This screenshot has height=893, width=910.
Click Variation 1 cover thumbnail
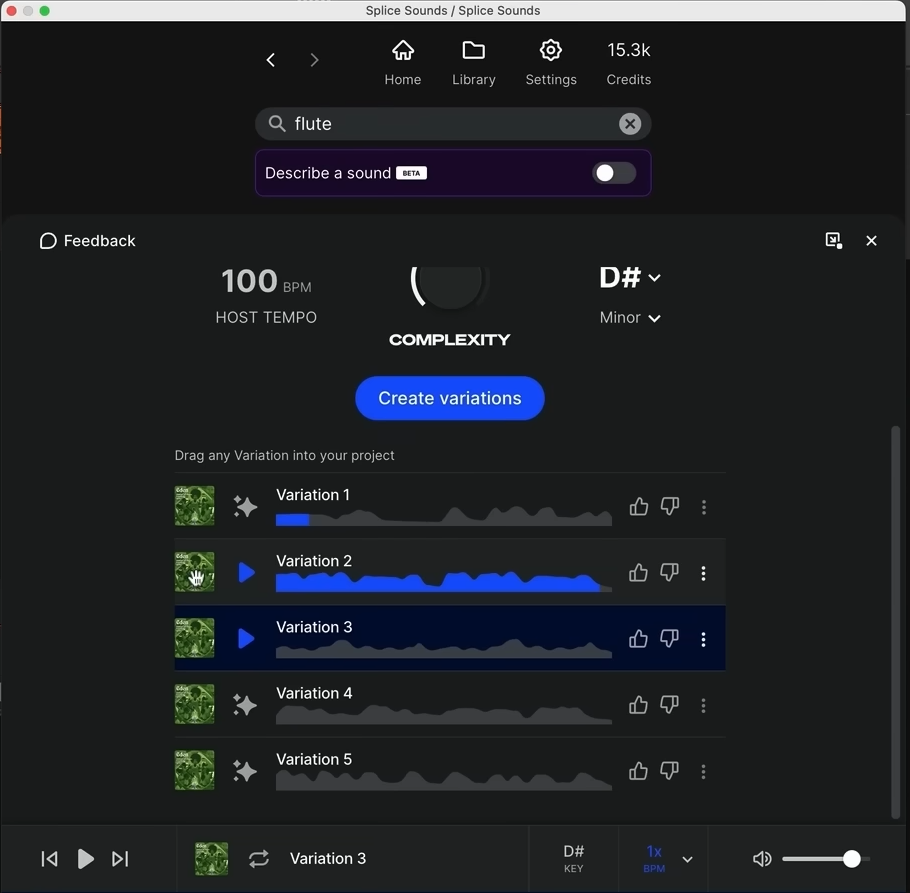tap(194, 505)
